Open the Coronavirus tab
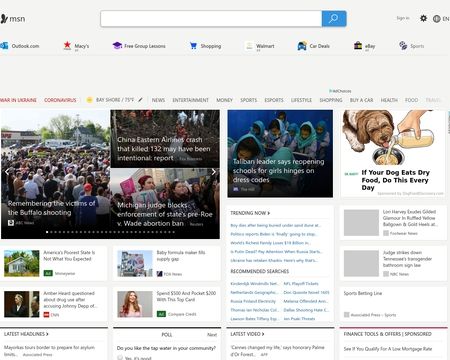This screenshot has width=450, height=360. [x=60, y=100]
